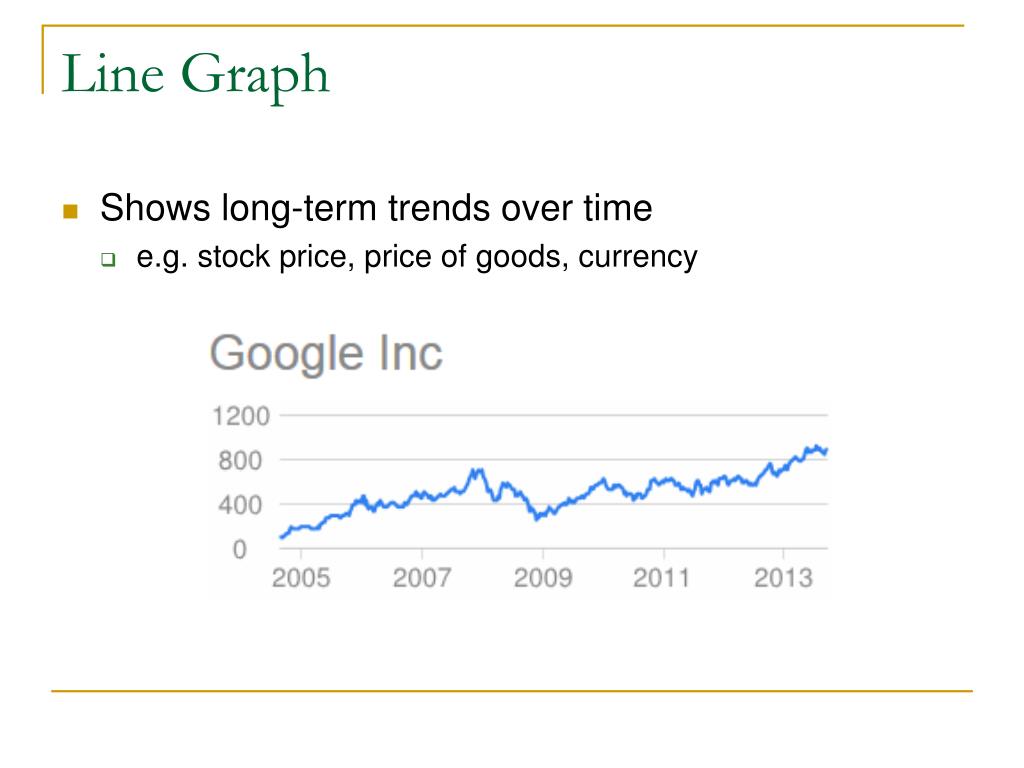Viewport: 1024px width, 768px height.
Task: Select the 2013 x-axis year label
Action: [783, 578]
